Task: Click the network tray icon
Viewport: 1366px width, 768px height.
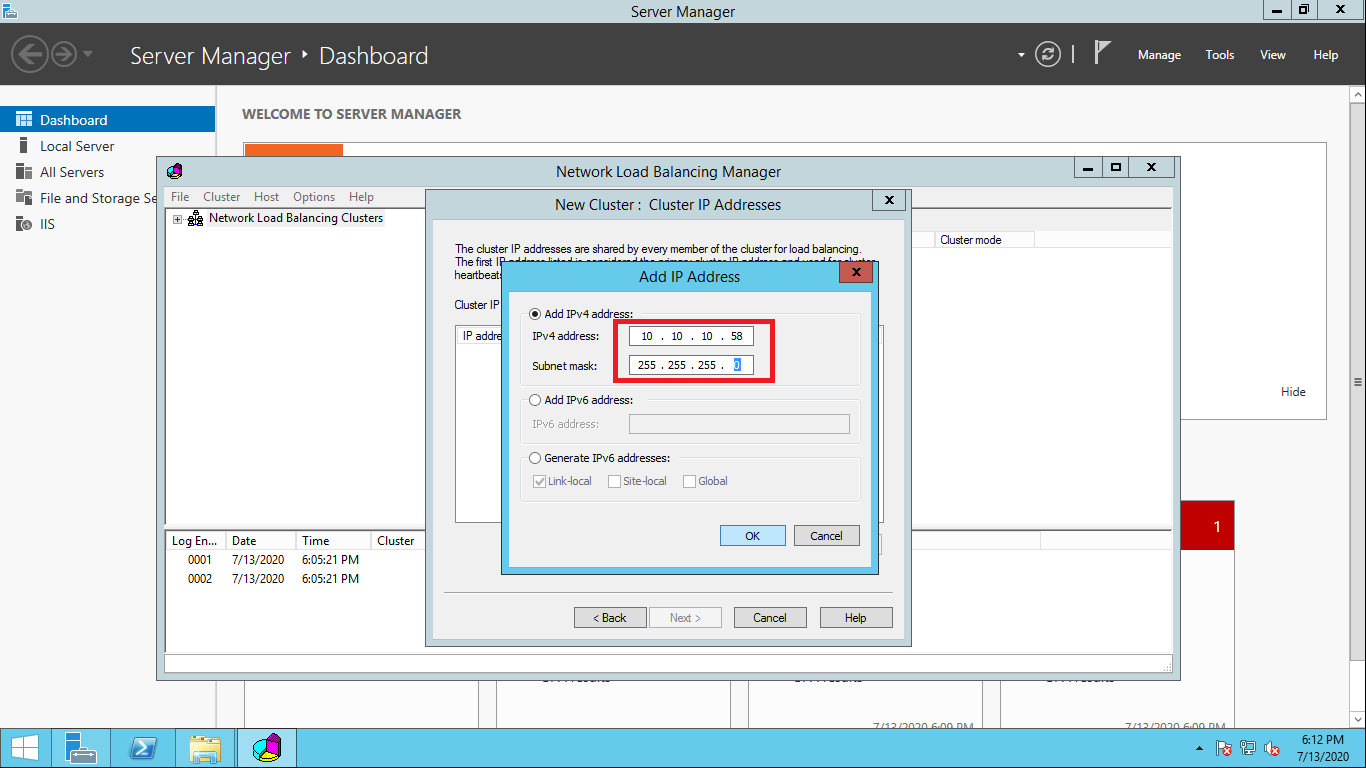Action: click(x=1248, y=748)
